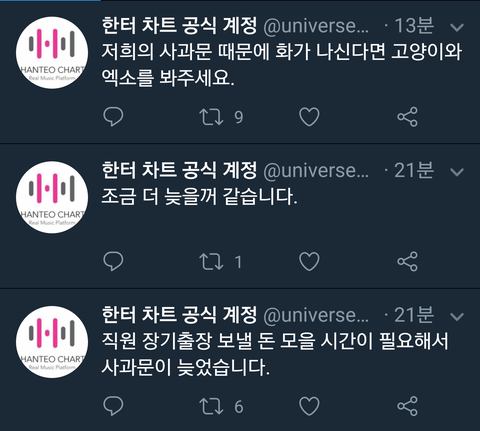Share the 13분 tweet
The height and width of the screenshot is (431, 480).
tap(407, 117)
